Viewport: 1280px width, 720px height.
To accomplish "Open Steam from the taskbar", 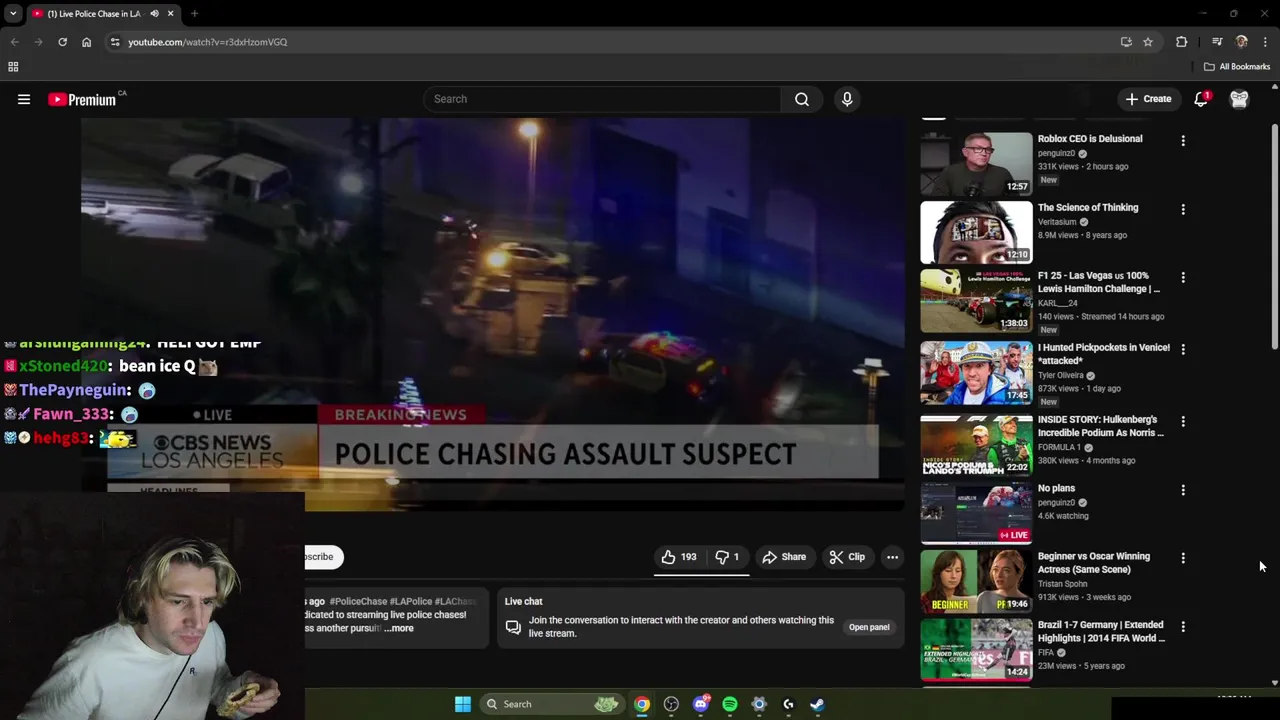I will coord(817,704).
